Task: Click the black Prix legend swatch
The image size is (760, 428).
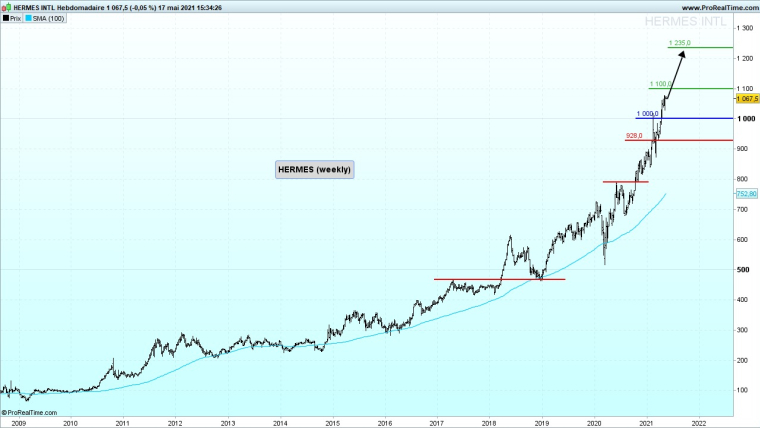Action: [x=5, y=18]
